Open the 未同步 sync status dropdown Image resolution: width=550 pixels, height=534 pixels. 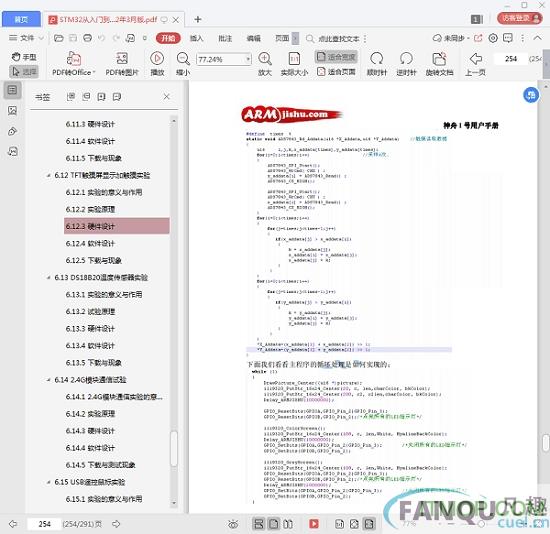pos(451,38)
